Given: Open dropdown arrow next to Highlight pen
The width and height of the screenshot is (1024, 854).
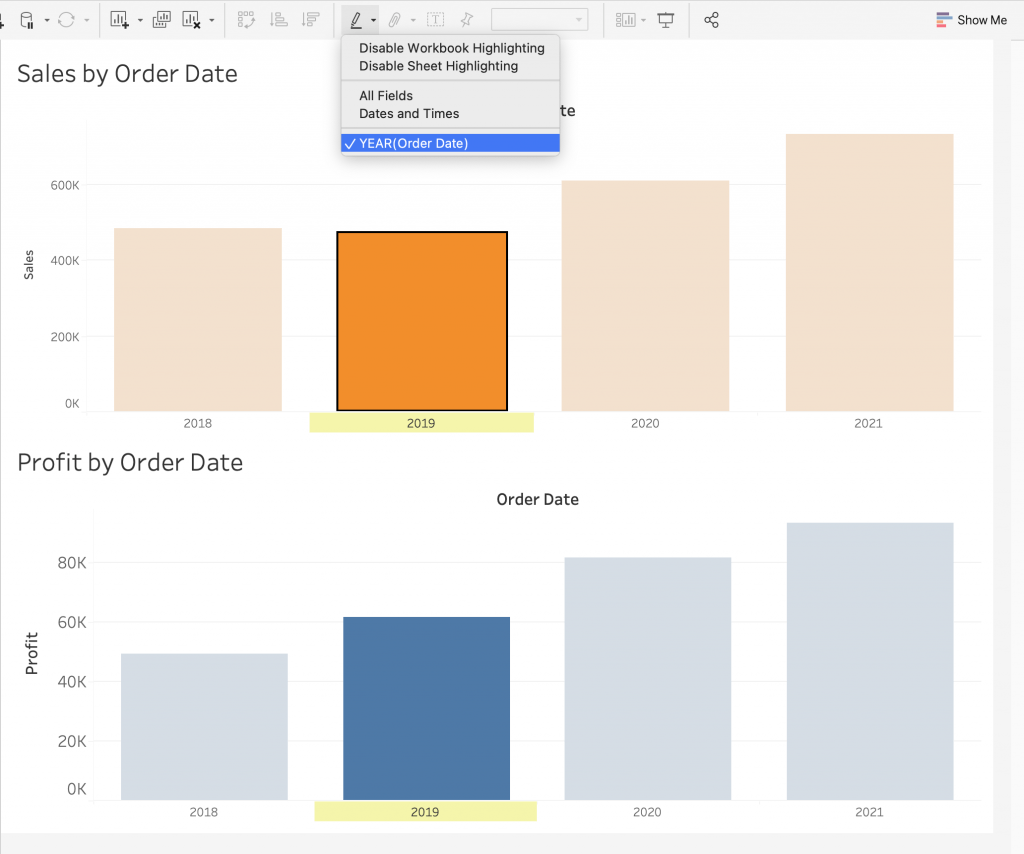Looking at the screenshot, I should pos(373,20).
